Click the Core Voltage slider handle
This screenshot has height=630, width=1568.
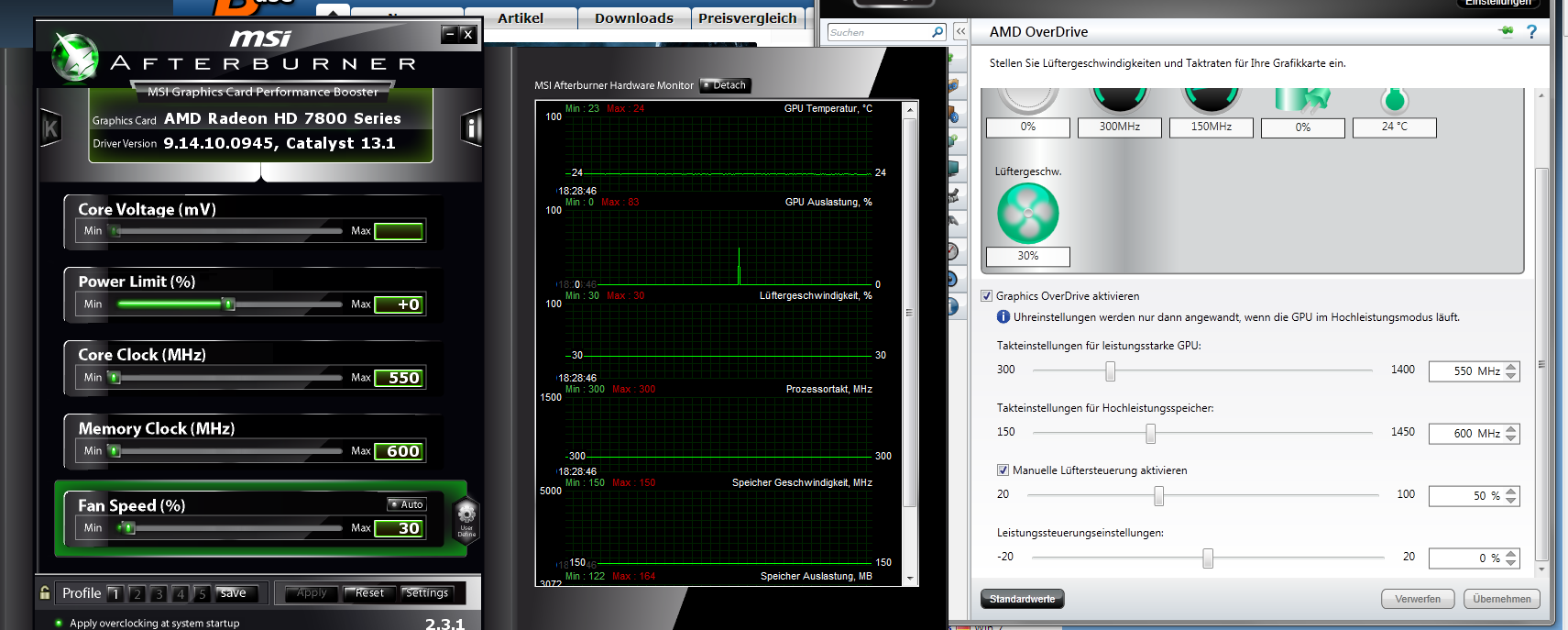(115, 231)
